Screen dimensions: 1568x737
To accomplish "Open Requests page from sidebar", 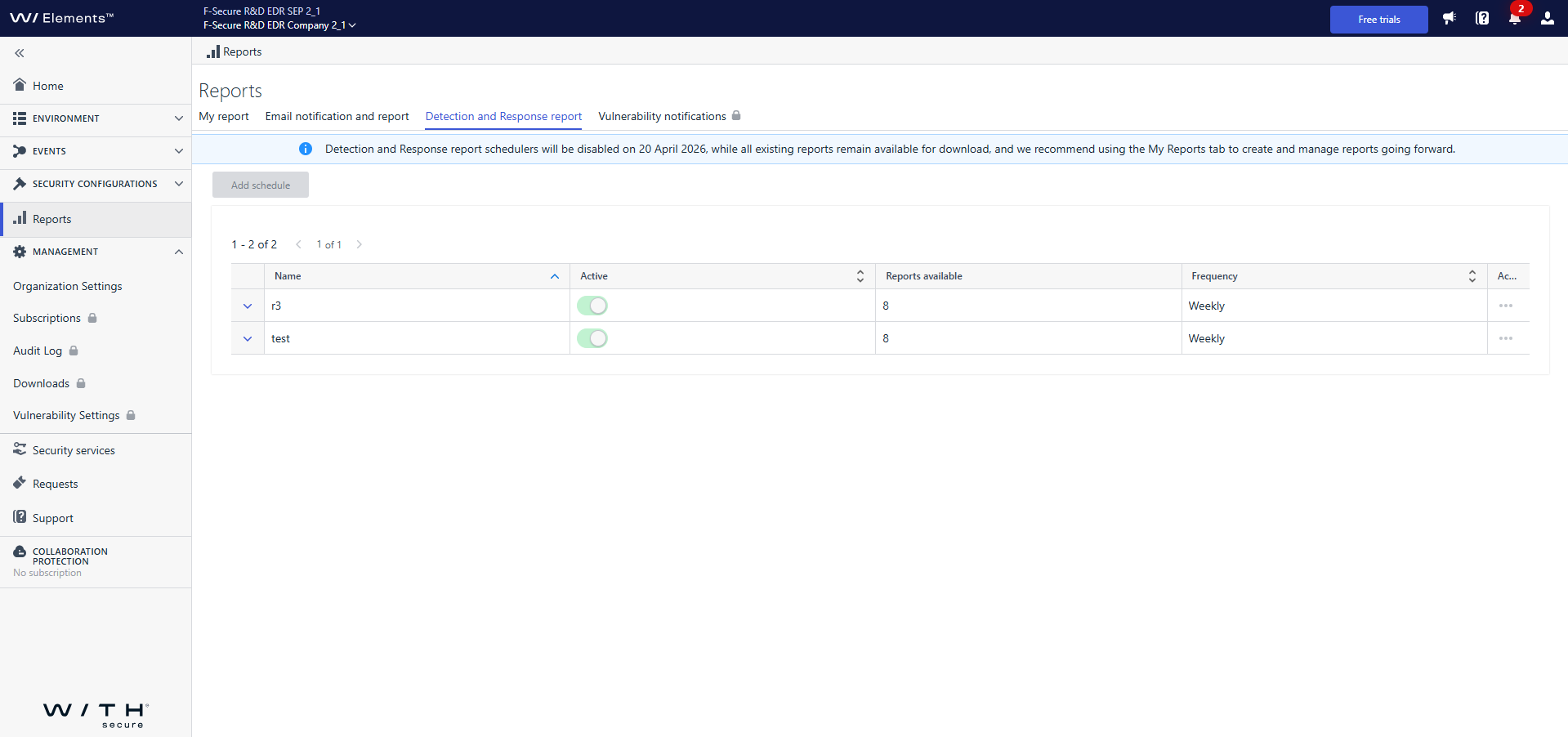I will coord(96,484).
